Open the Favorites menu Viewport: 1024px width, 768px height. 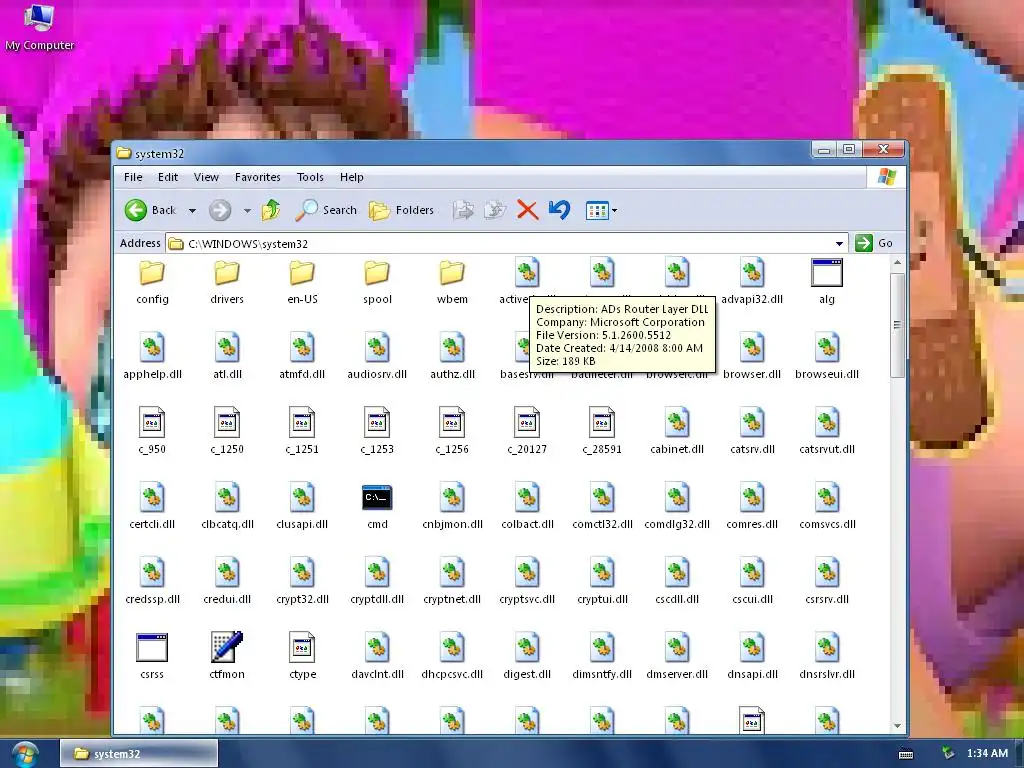click(x=257, y=177)
